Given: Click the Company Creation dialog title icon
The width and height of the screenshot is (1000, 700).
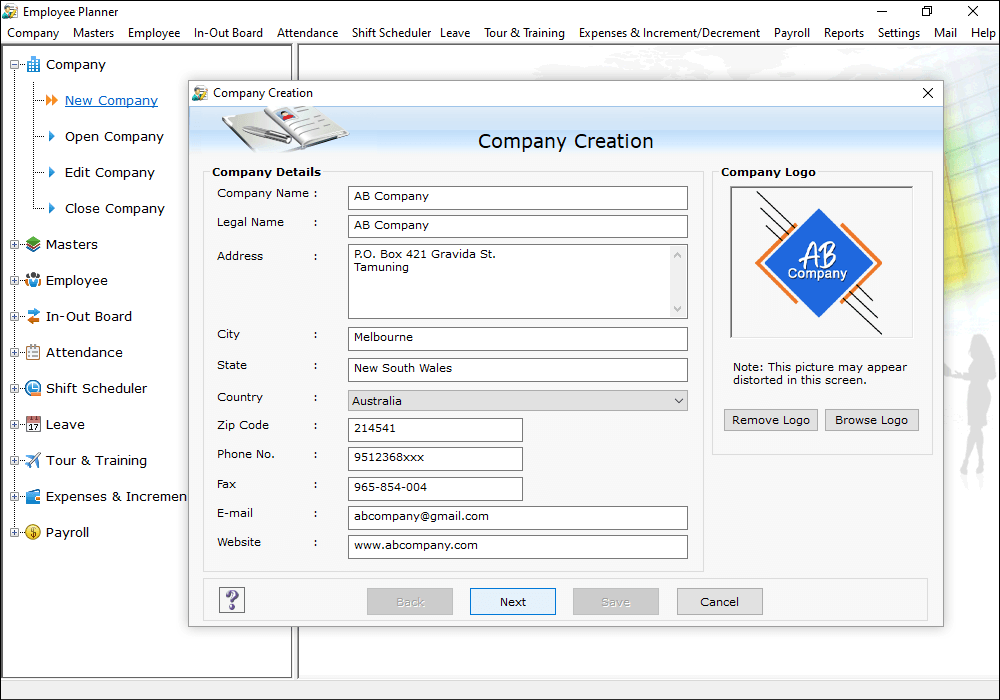Looking at the screenshot, I should (200, 93).
